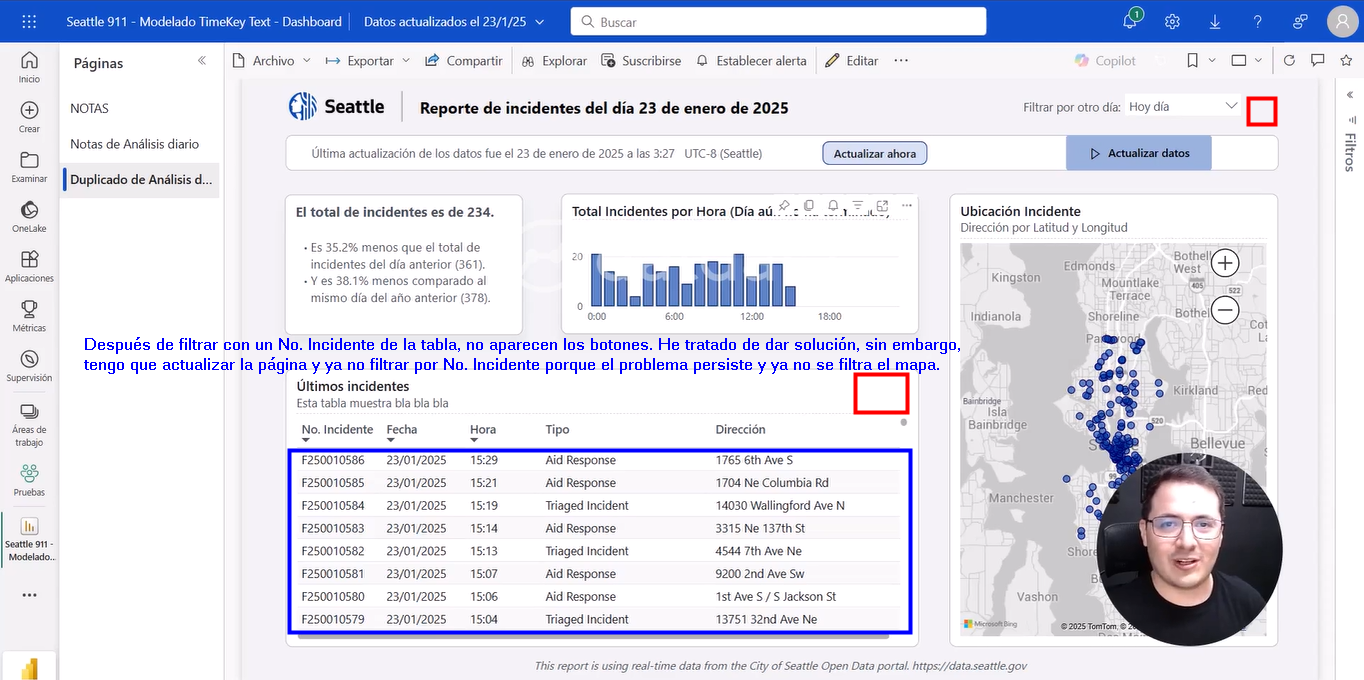The image size is (1364, 680).
Task: Open Áreas de trabajo in sidebar
Action: pyautogui.click(x=29, y=423)
